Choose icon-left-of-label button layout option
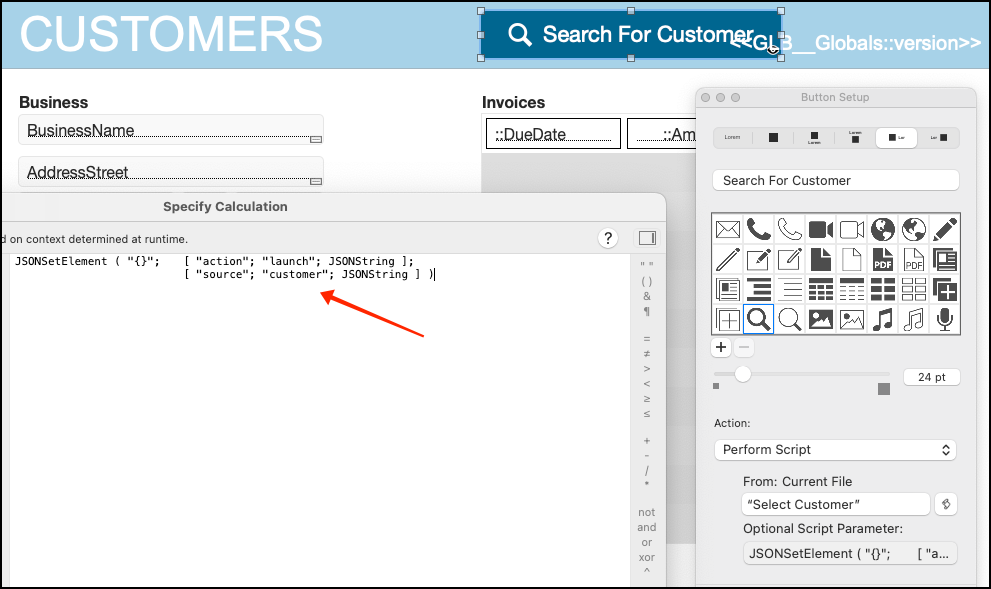Image resolution: width=991 pixels, height=589 pixels. [x=896, y=137]
